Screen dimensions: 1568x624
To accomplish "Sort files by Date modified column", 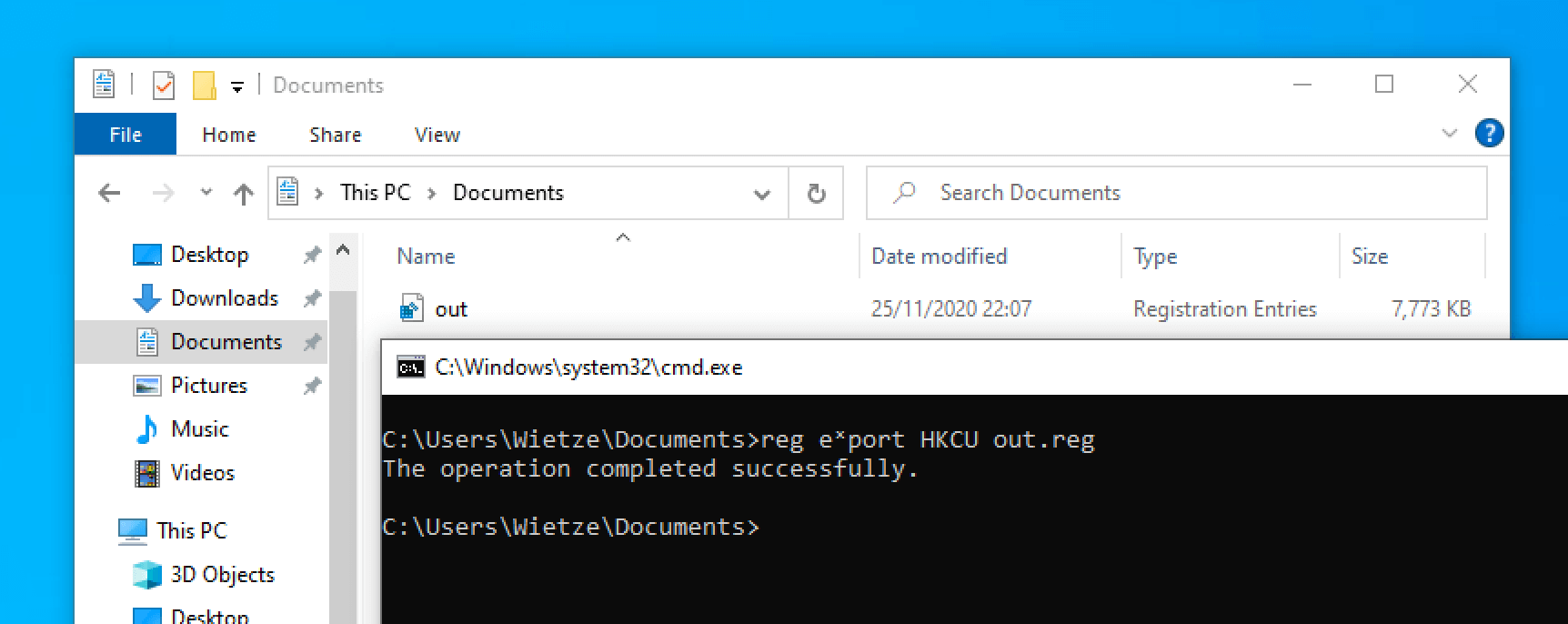I will [939, 257].
